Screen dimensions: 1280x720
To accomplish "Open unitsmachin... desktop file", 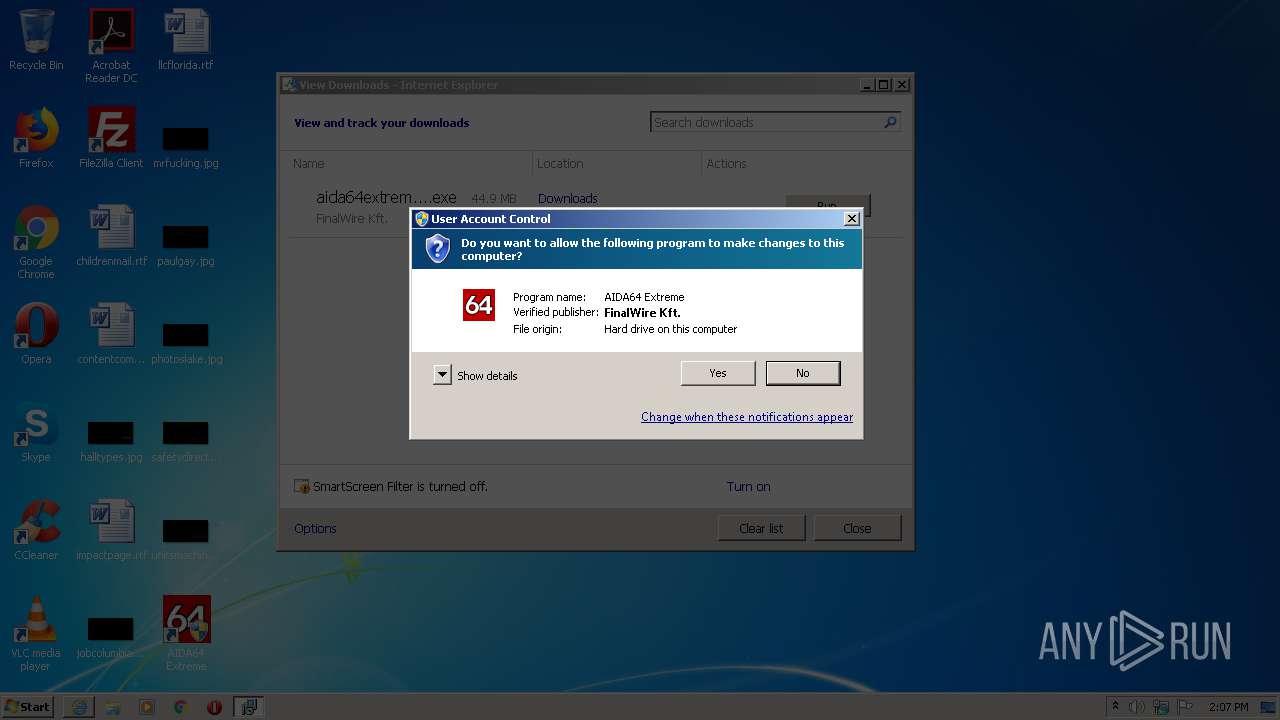I will click(x=186, y=540).
